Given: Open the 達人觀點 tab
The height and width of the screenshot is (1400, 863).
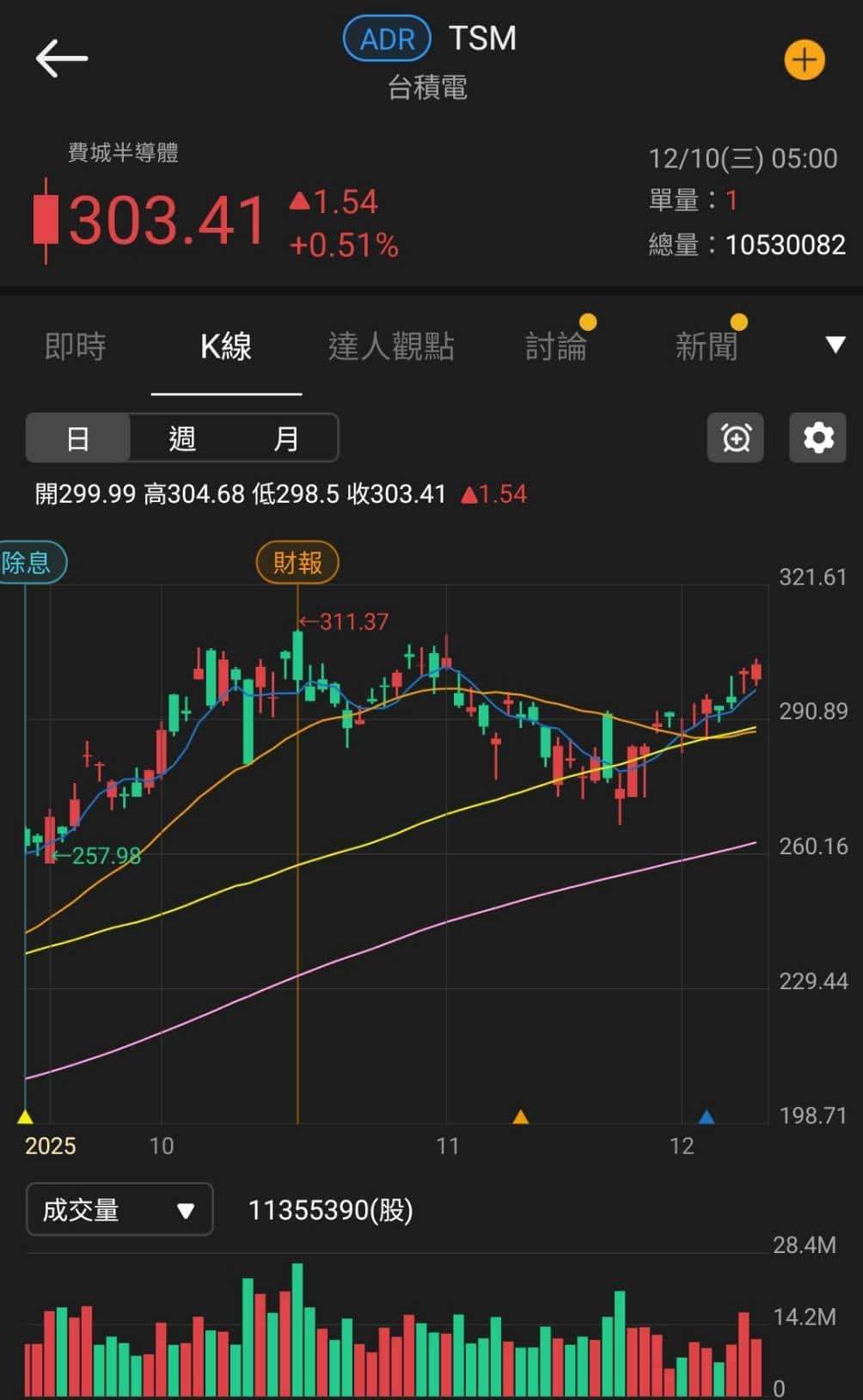Looking at the screenshot, I should pos(391,346).
